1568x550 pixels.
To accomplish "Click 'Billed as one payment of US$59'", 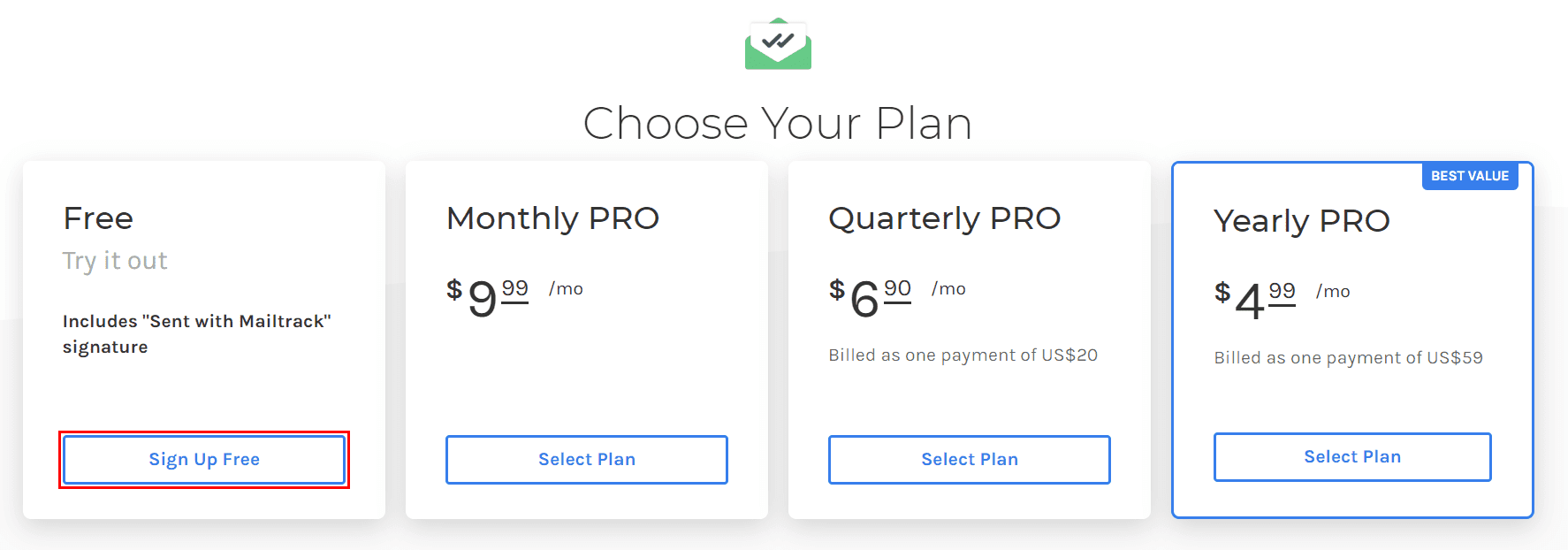I will [1349, 358].
